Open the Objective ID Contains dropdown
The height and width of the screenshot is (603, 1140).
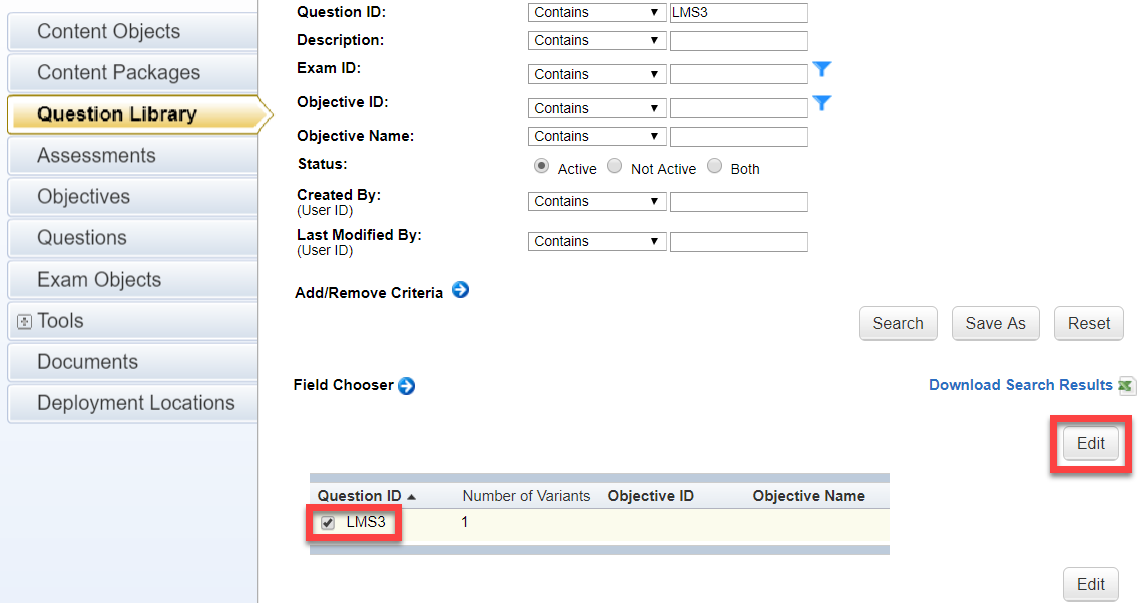click(x=597, y=108)
